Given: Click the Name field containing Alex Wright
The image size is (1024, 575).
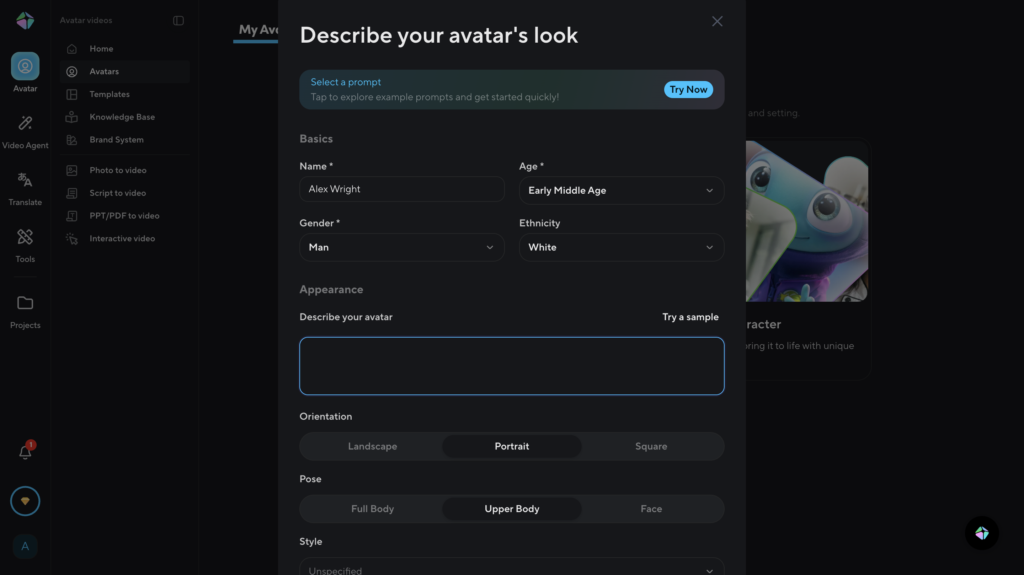Looking at the screenshot, I should pos(402,189).
